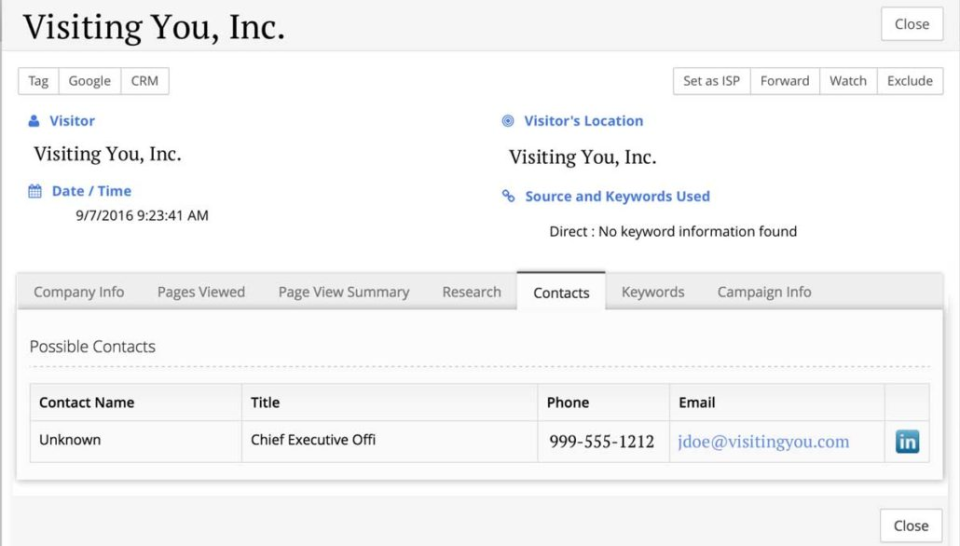Select the Page View Summary tab
The height and width of the screenshot is (546, 960).
[x=344, y=292]
